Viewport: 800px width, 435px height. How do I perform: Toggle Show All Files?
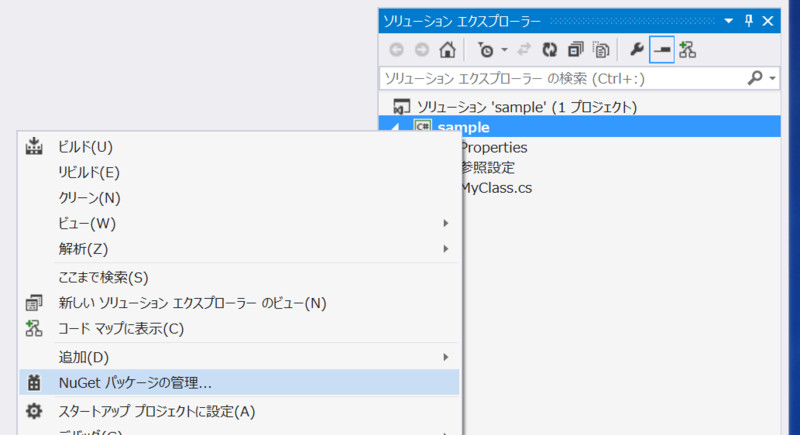(x=601, y=50)
